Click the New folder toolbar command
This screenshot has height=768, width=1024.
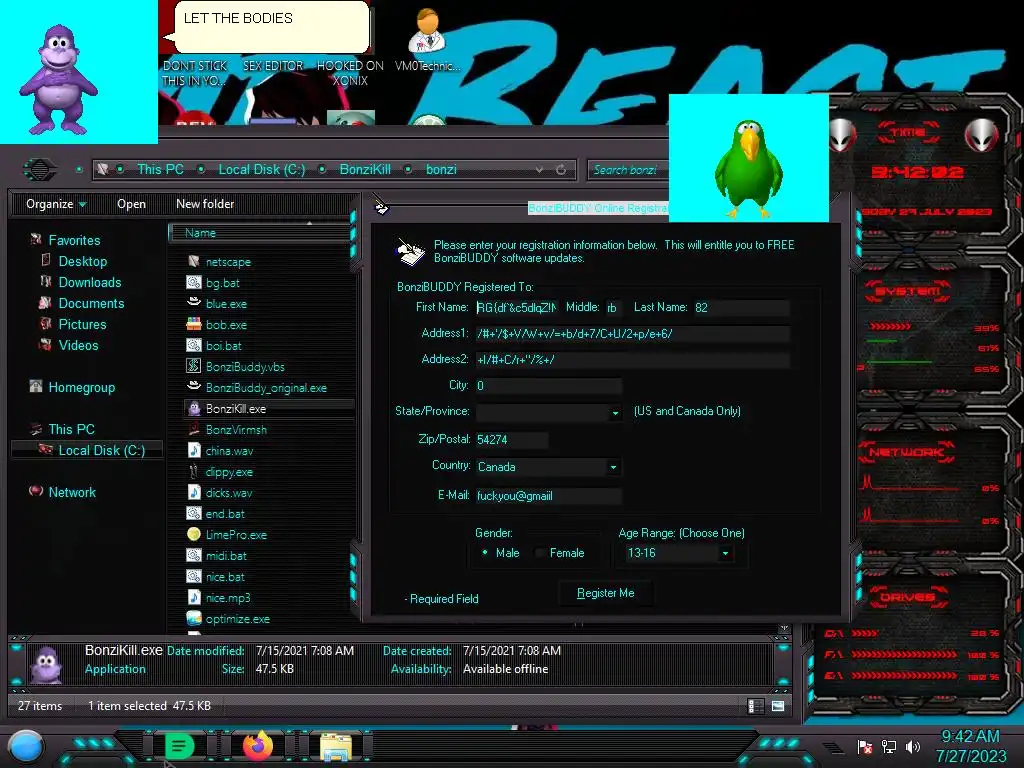click(205, 204)
